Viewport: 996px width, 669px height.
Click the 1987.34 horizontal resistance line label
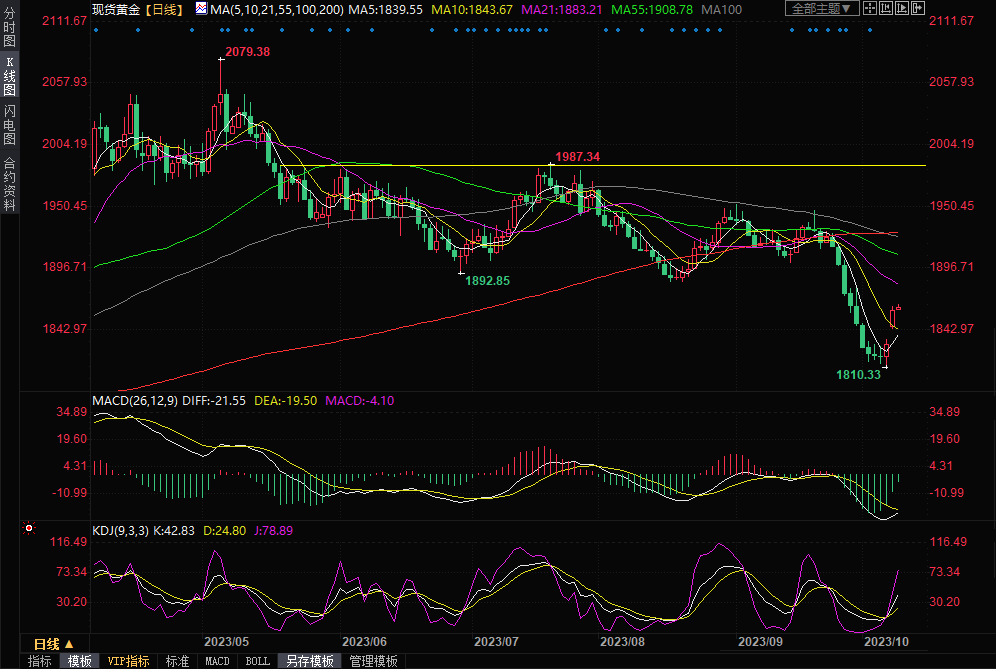577,157
